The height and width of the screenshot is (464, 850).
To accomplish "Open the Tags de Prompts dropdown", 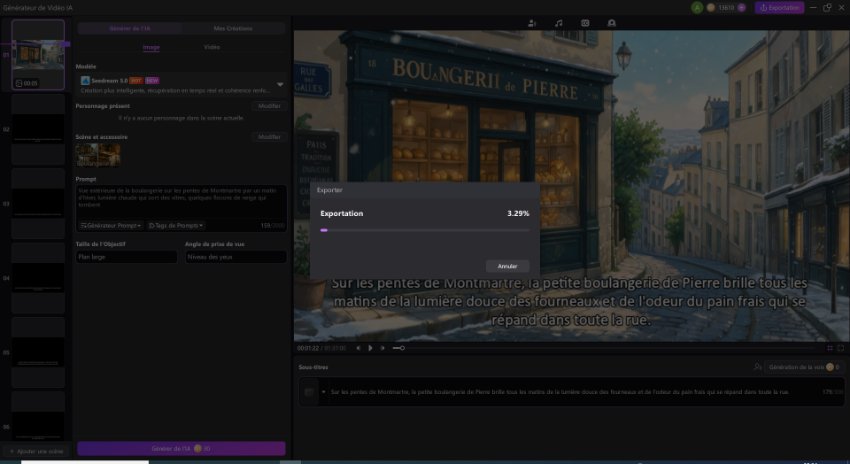I will click(176, 225).
